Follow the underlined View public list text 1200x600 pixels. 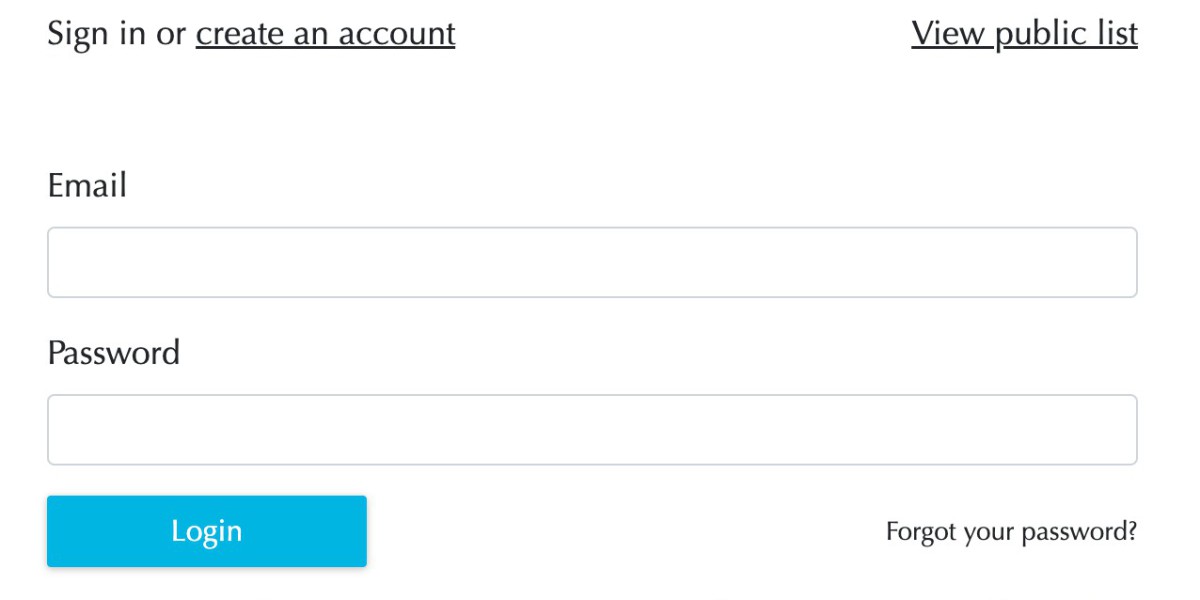(1024, 34)
